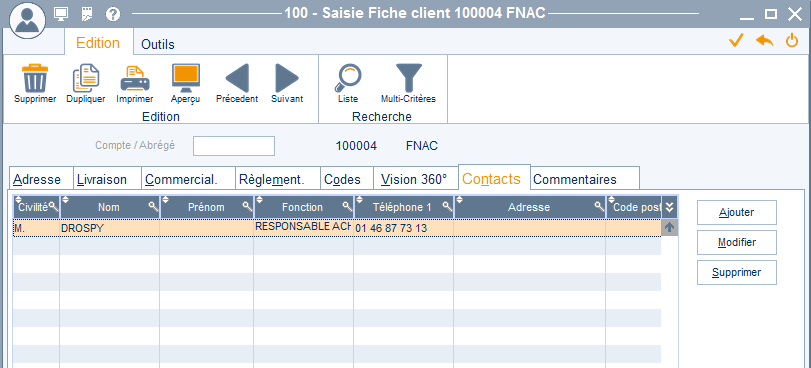Click the search key icon in Prénom column
811x368 pixels.
click(247, 207)
